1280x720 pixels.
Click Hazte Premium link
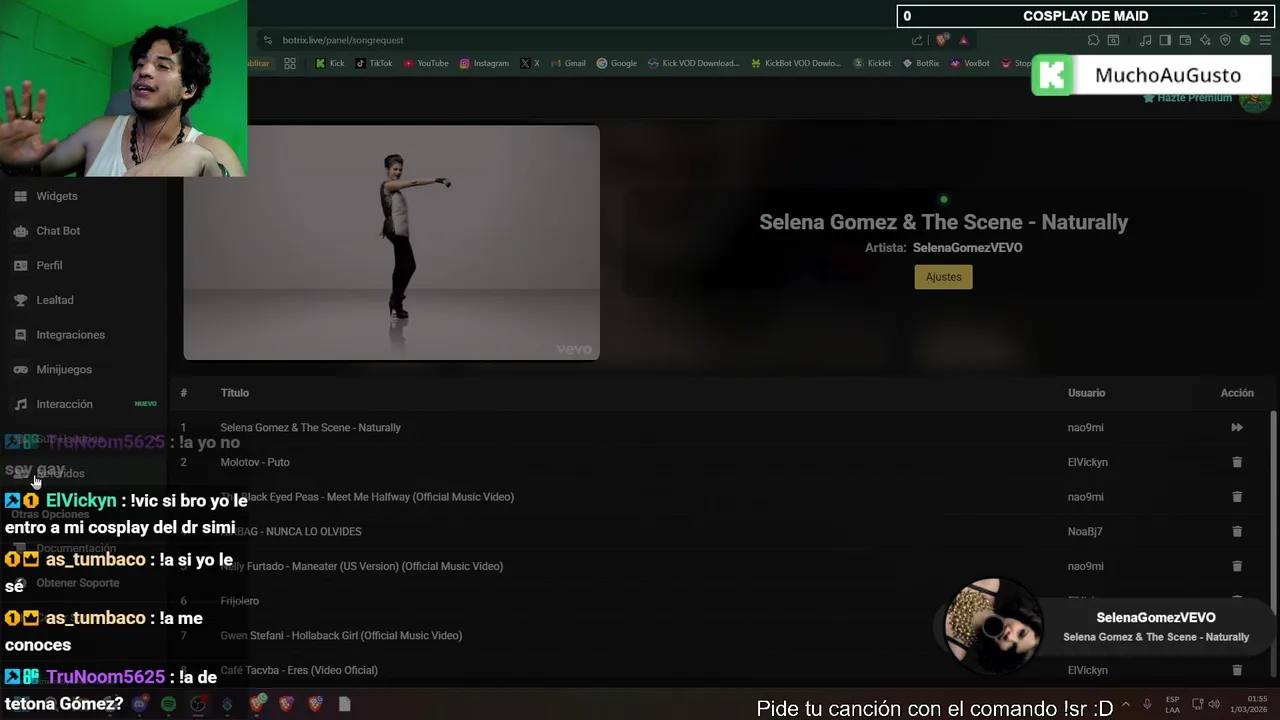point(1187,98)
